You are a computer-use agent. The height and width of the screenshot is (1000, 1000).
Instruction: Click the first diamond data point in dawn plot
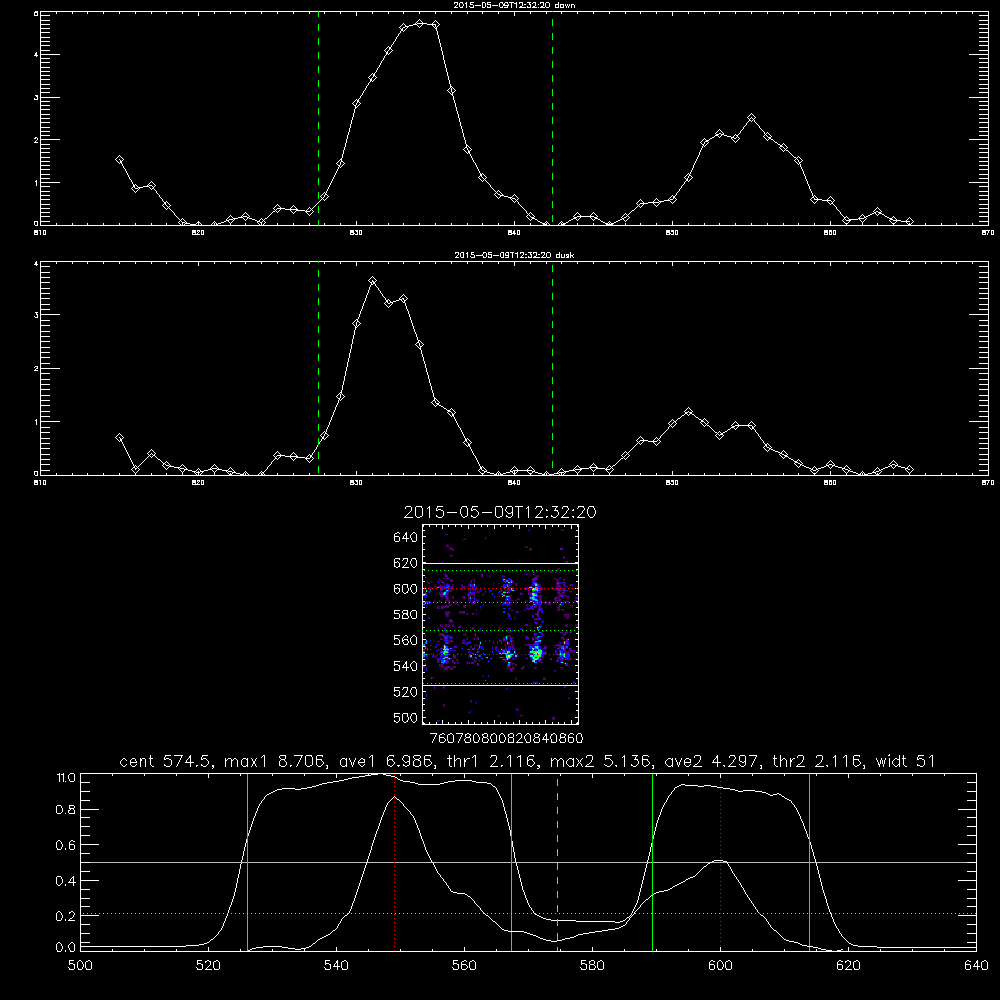tap(119, 159)
